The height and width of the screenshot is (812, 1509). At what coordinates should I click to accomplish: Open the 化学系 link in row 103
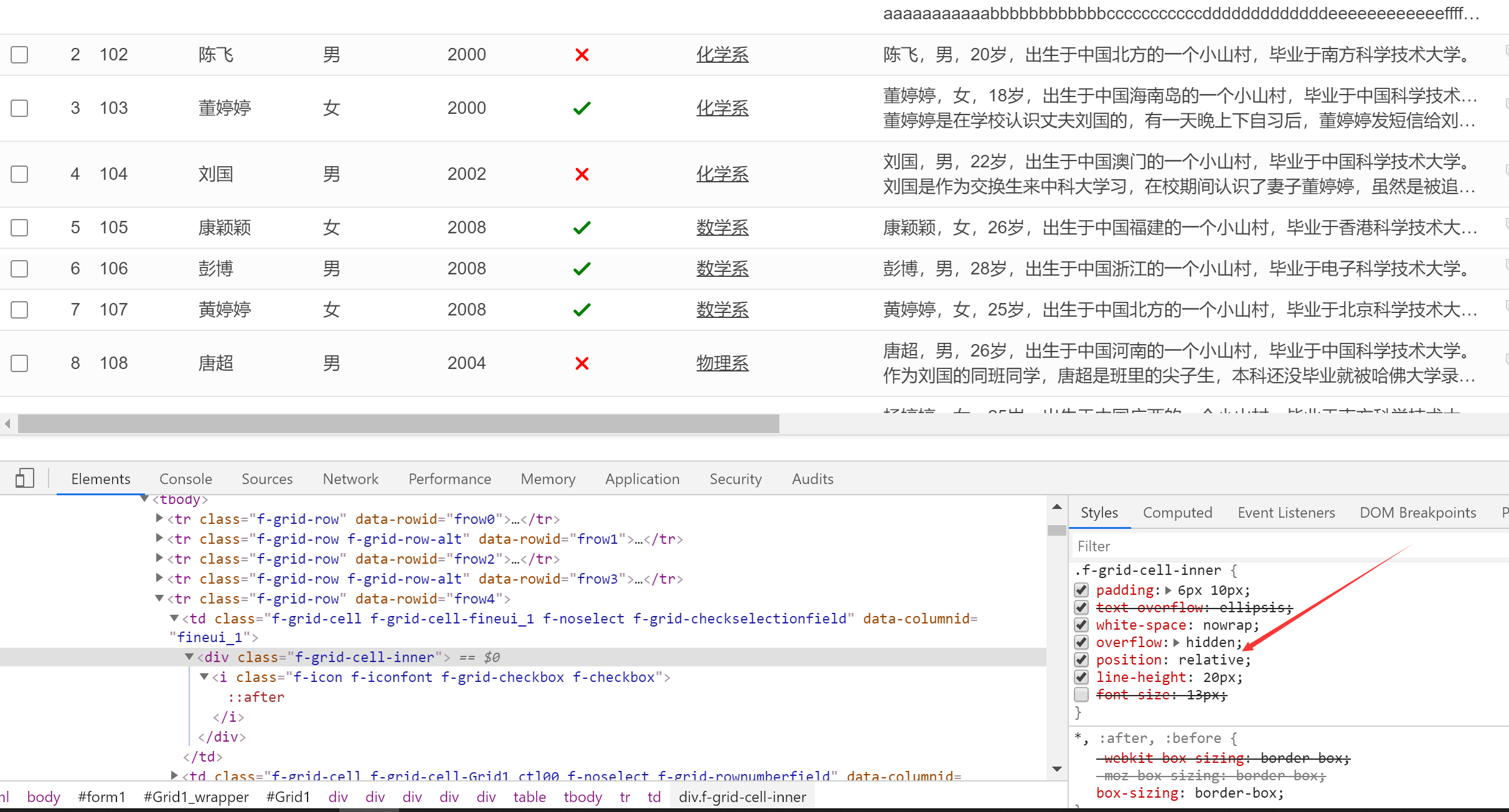tap(722, 108)
